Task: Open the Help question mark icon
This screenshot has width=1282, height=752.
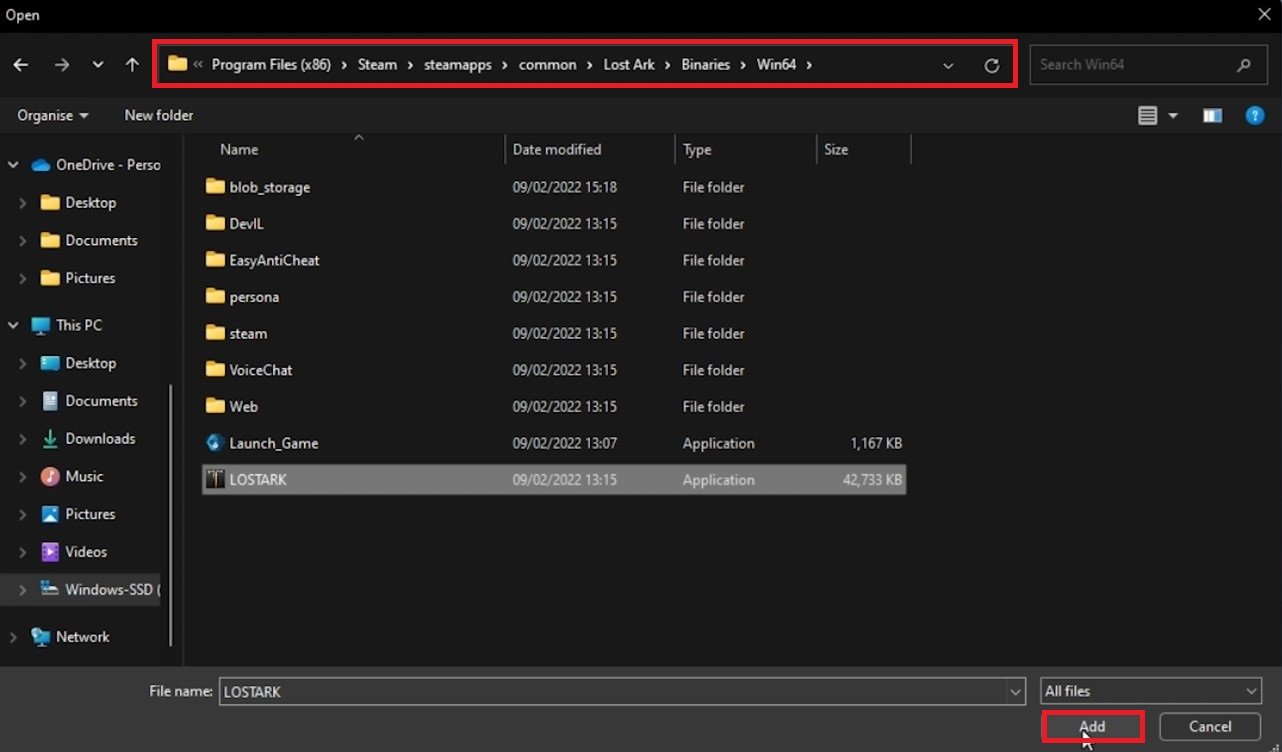Action: click(1254, 116)
